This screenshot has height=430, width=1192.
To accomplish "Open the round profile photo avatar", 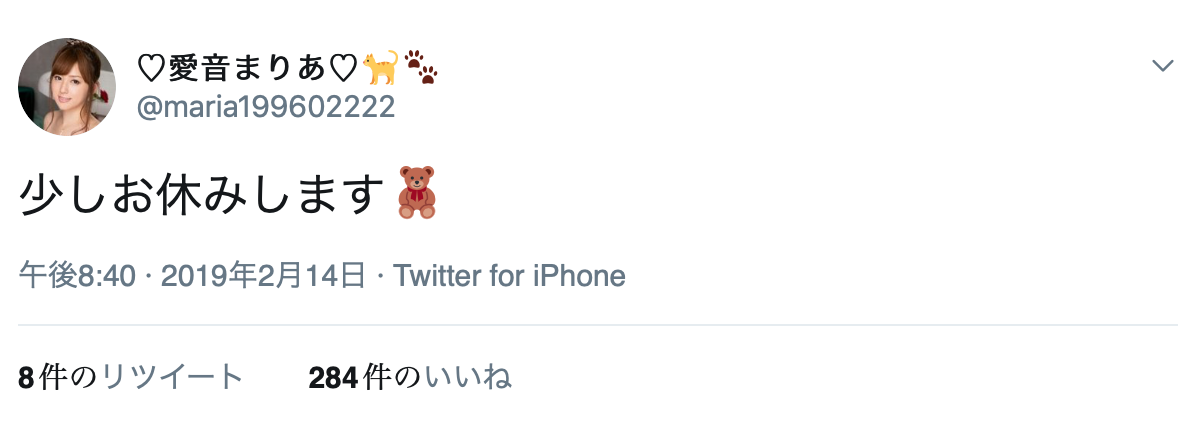I will [x=67, y=87].
